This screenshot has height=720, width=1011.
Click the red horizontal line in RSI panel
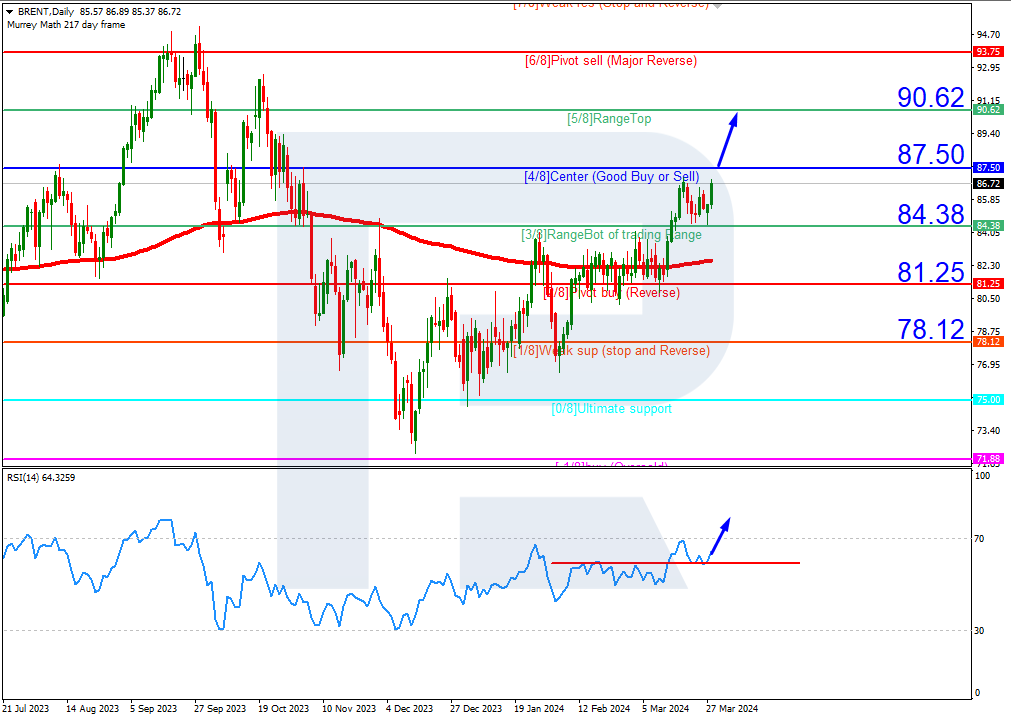point(675,563)
